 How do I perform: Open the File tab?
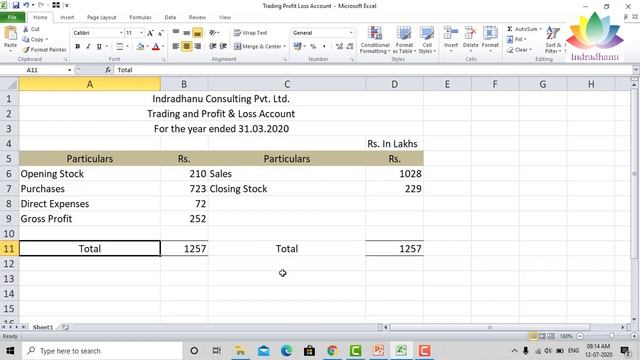tap(12, 18)
